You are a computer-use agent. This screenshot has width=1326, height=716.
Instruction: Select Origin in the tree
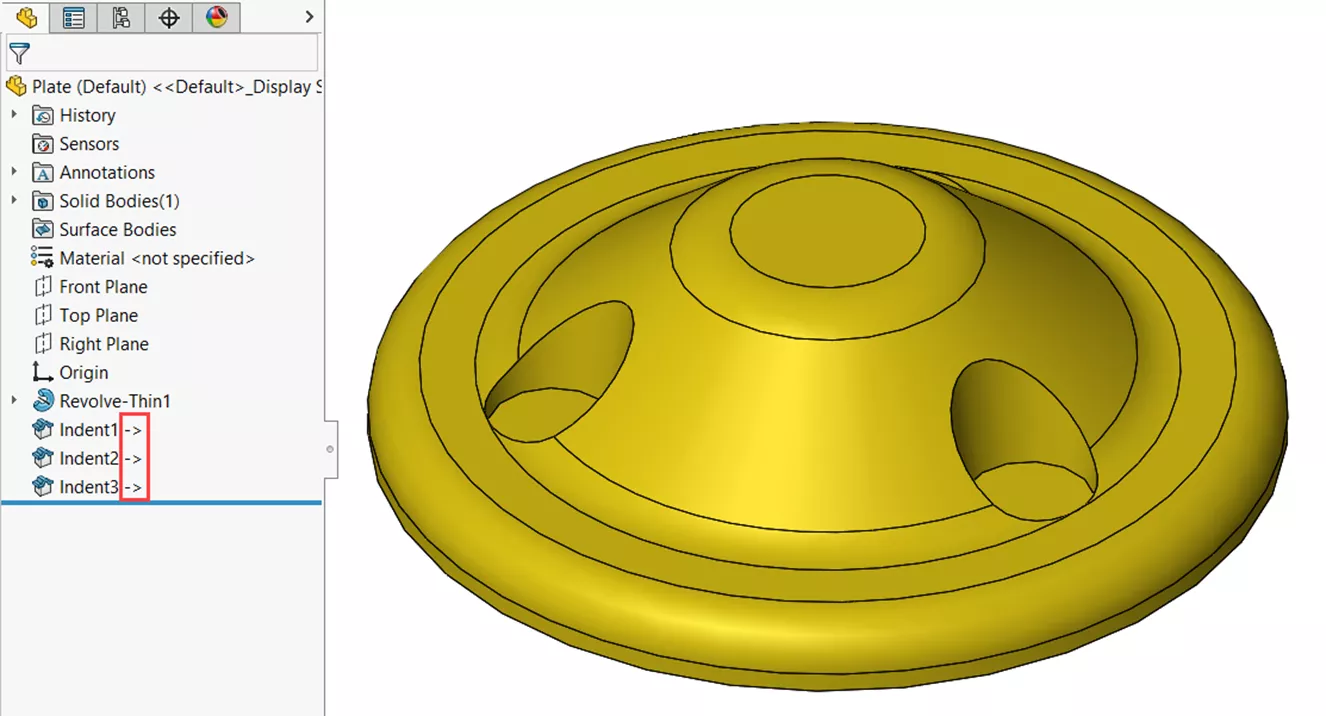click(x=84, y=372)
